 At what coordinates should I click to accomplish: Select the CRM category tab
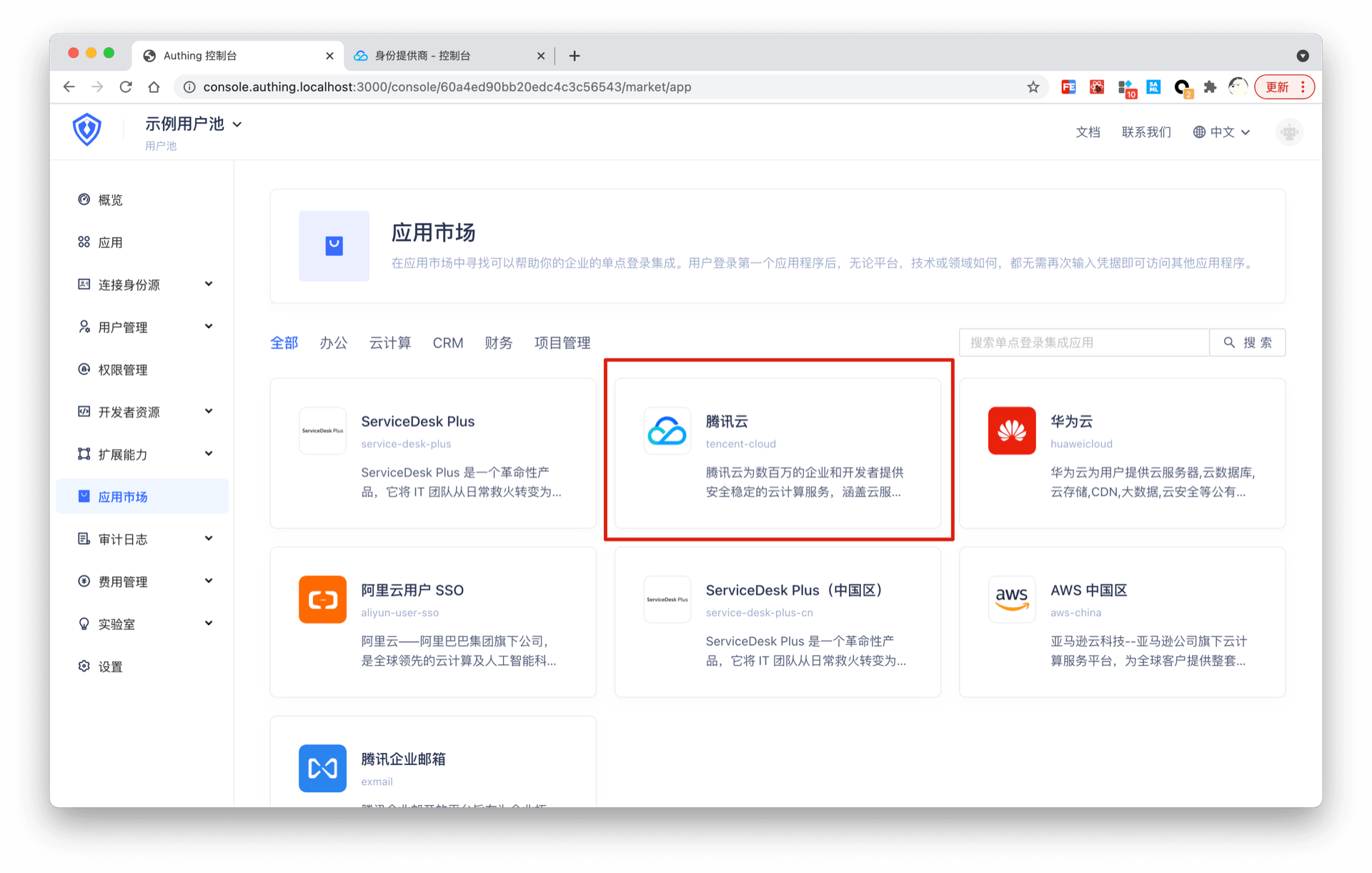[447, 343]
